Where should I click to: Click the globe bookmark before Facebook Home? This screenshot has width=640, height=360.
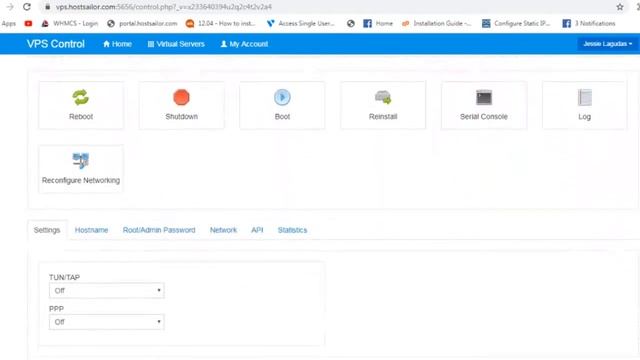351,24
